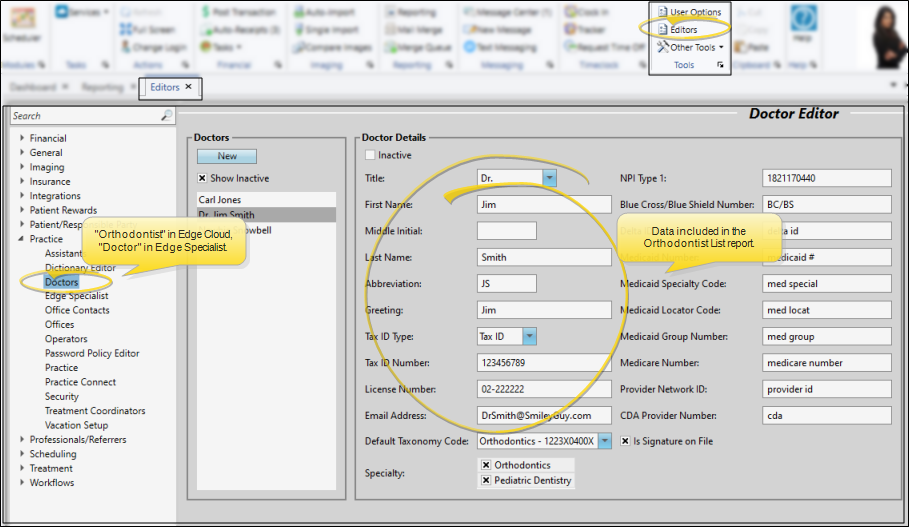The height and width of the screenshot is (528, 909).
Task: Expand the Financial tree node
Action: (x=22, y=138)
